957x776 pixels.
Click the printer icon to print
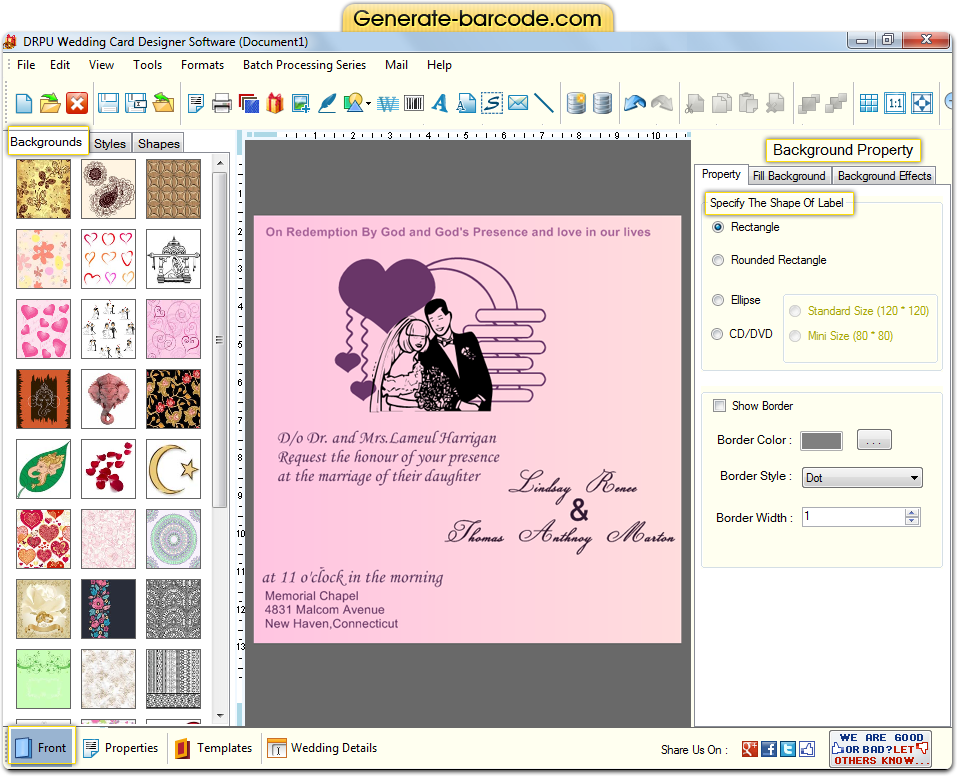pos(222,103)
